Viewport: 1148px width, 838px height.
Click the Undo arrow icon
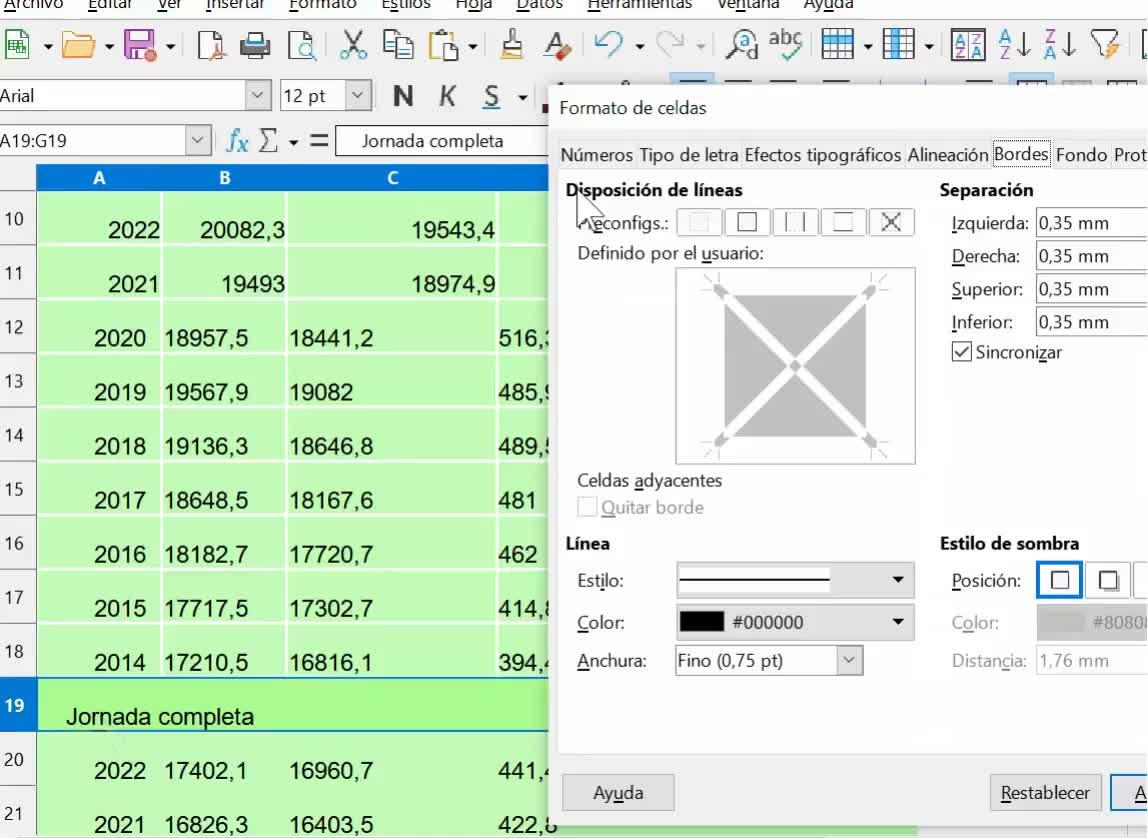608,45
